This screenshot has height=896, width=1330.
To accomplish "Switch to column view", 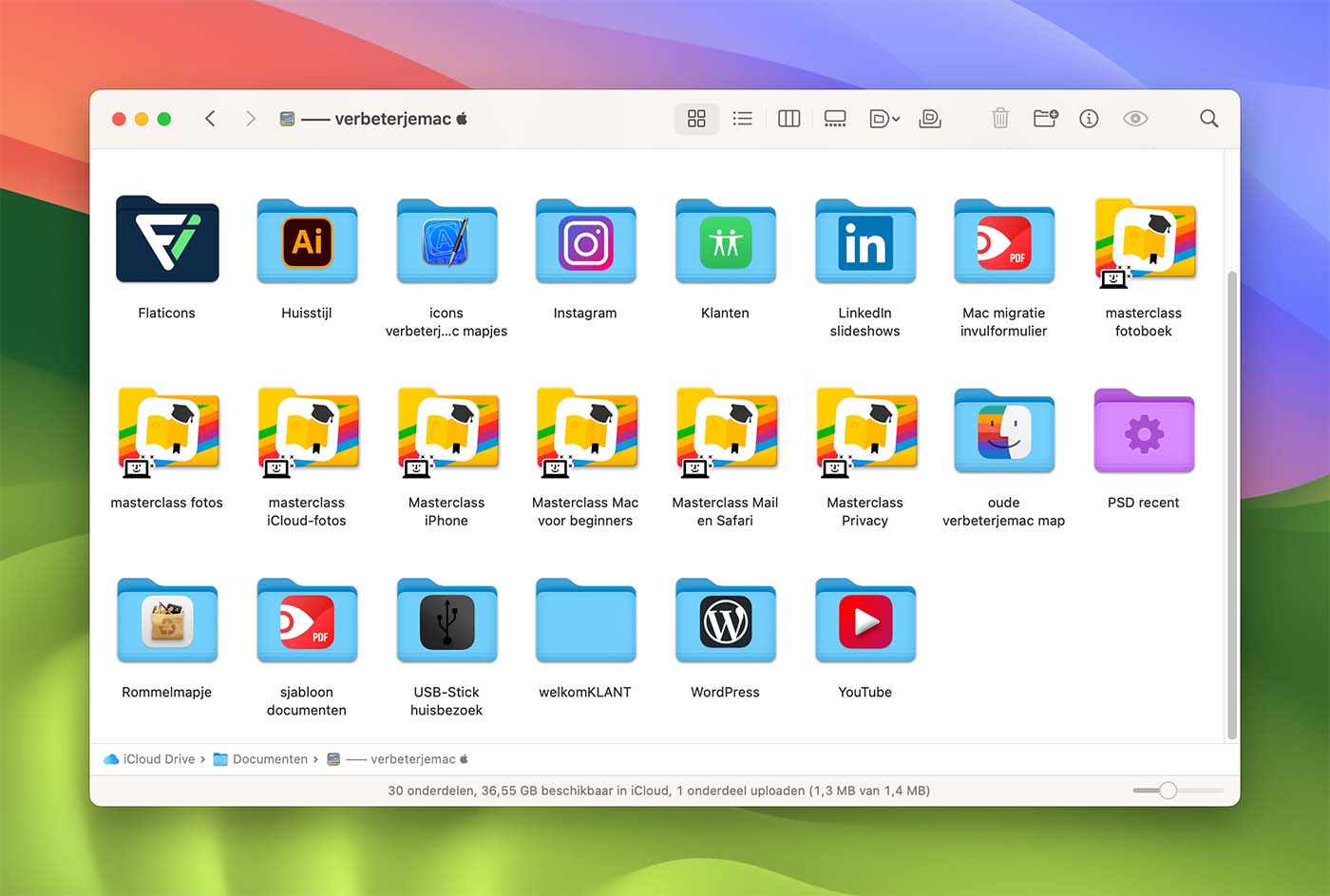I will coord(788,118).
